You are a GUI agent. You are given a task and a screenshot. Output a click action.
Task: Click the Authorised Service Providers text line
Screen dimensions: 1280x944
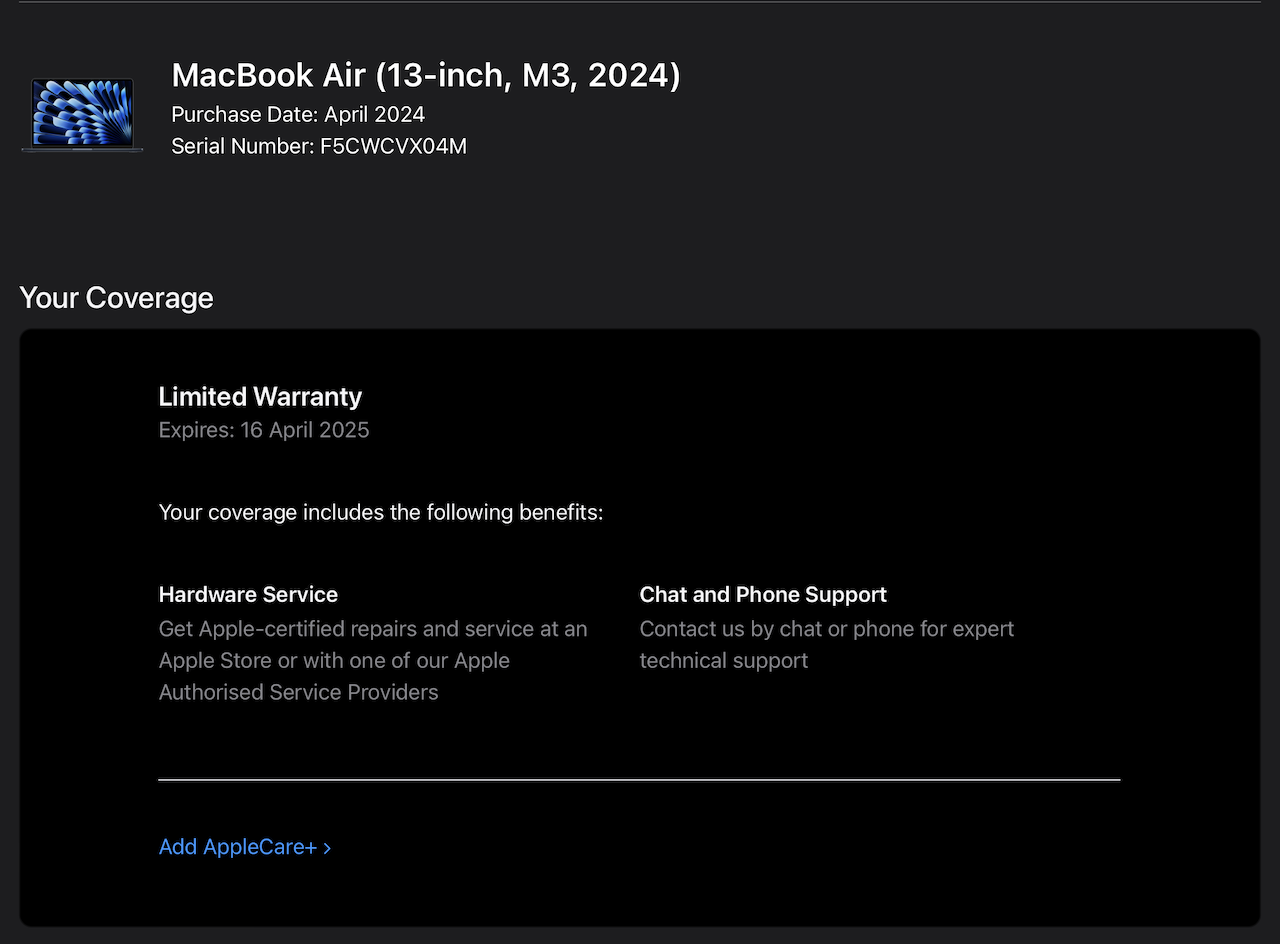click(299, 692)
